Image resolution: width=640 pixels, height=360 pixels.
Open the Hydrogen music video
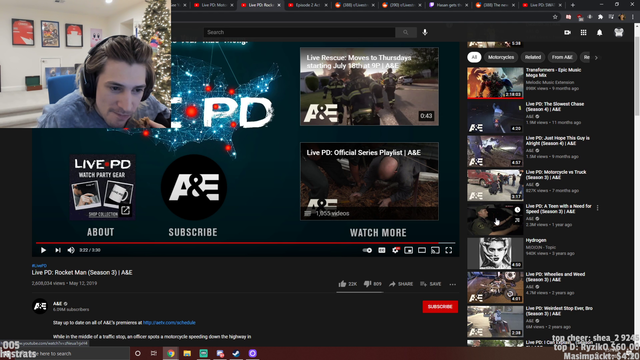[x=495, y=253]
